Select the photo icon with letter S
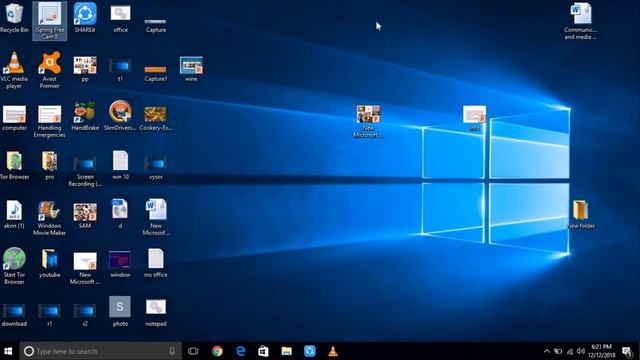 pos(120,311)
